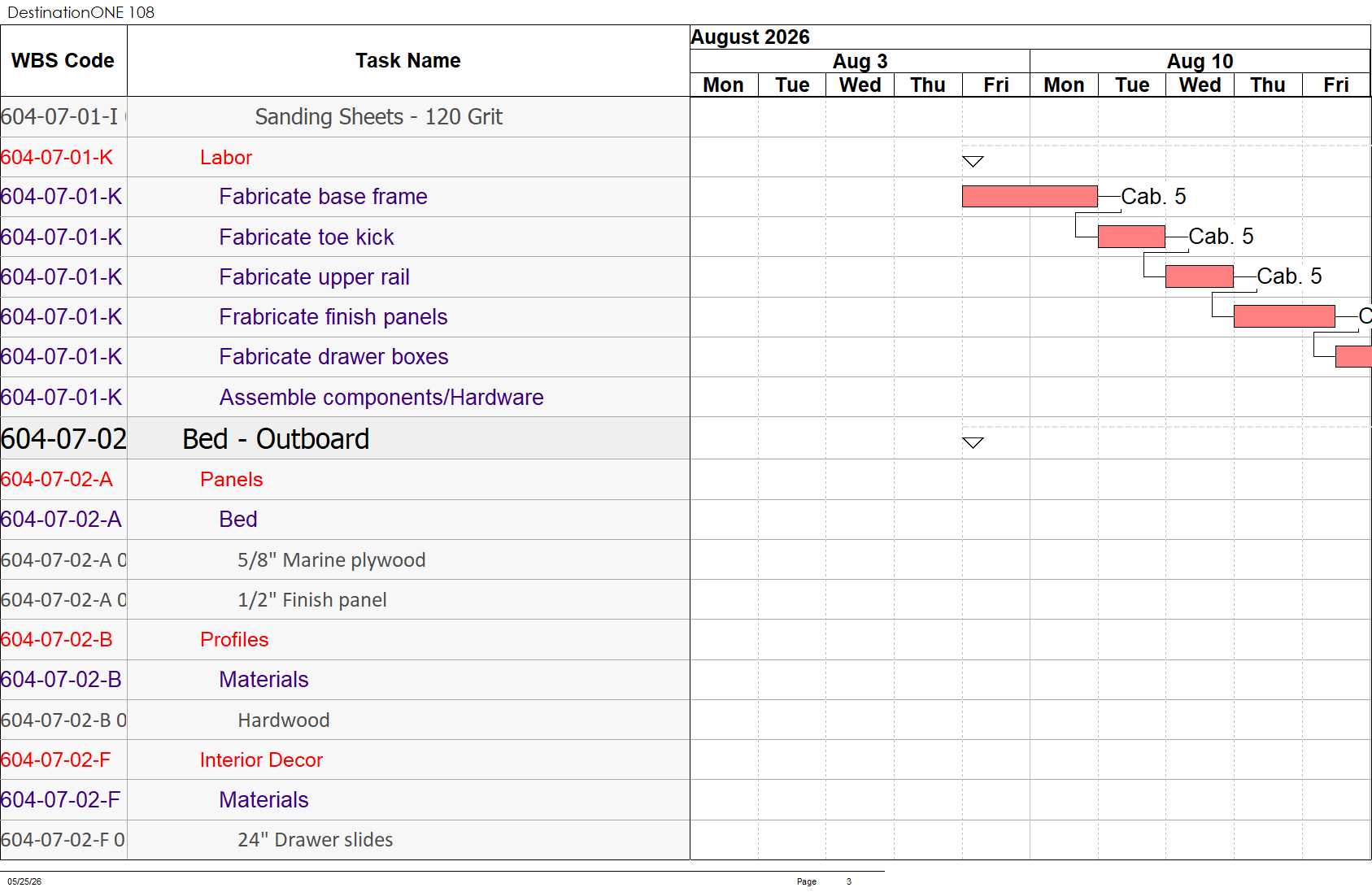Select the Fabricate base frame Gantt bar
The height and width of the screenshot is (892, 1372).
[1030, 196]
